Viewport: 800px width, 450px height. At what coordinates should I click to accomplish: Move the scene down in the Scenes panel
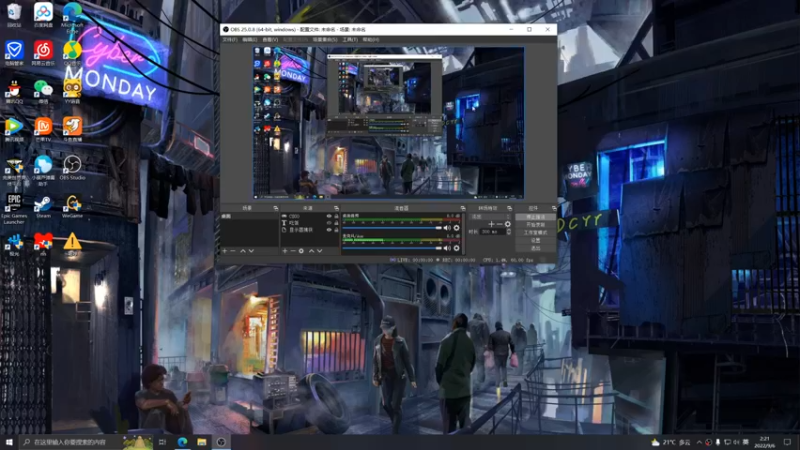251,251
